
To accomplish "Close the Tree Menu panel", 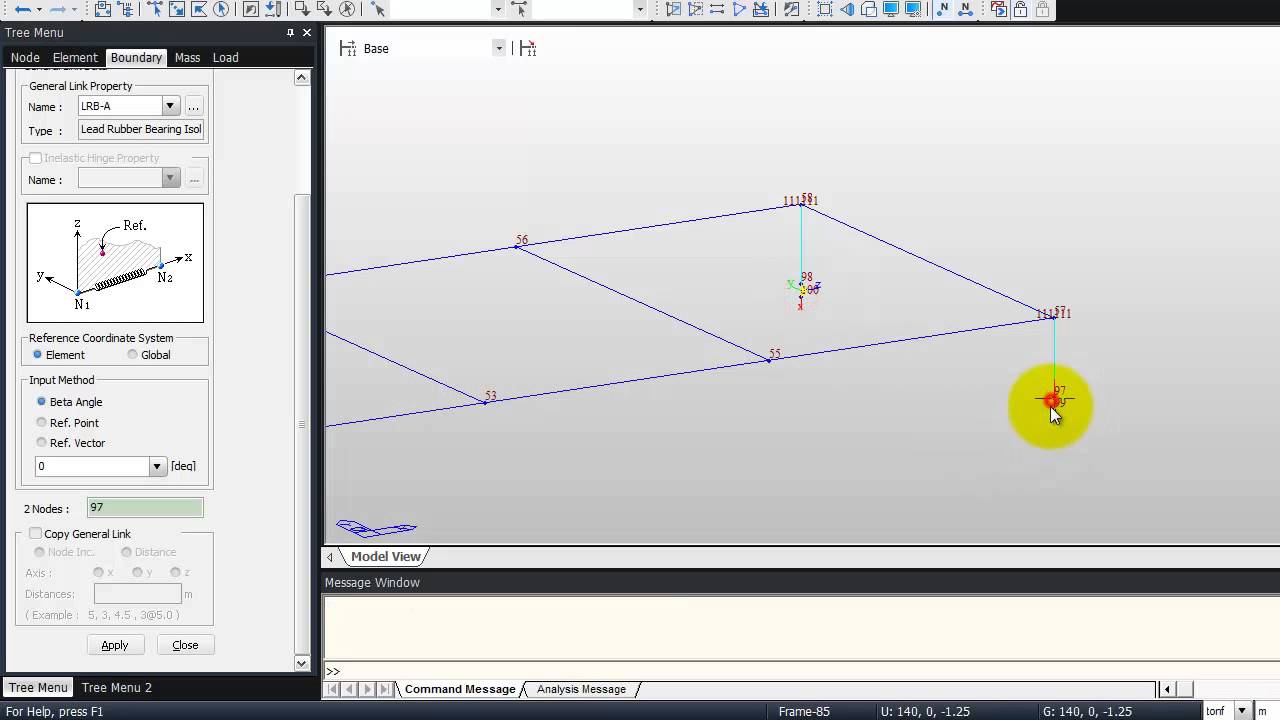I will point(307,33).
